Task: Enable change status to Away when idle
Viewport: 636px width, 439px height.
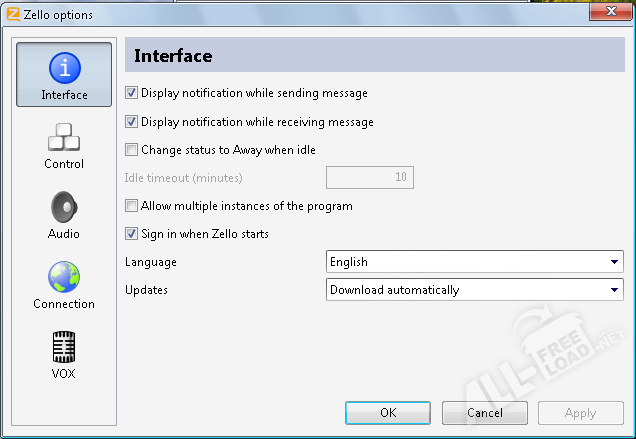Action: (x=132, y=150)
